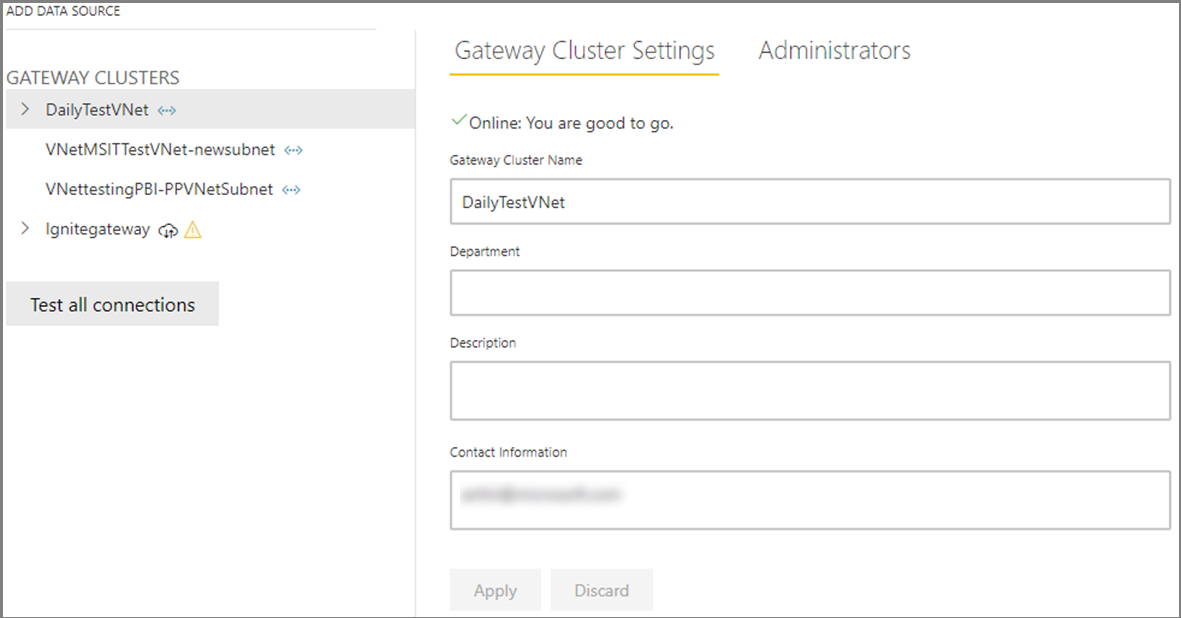Select the Gateway Cluster Settings tab
Viewport: 1181px width, 618px height.
tap(584, 50)
